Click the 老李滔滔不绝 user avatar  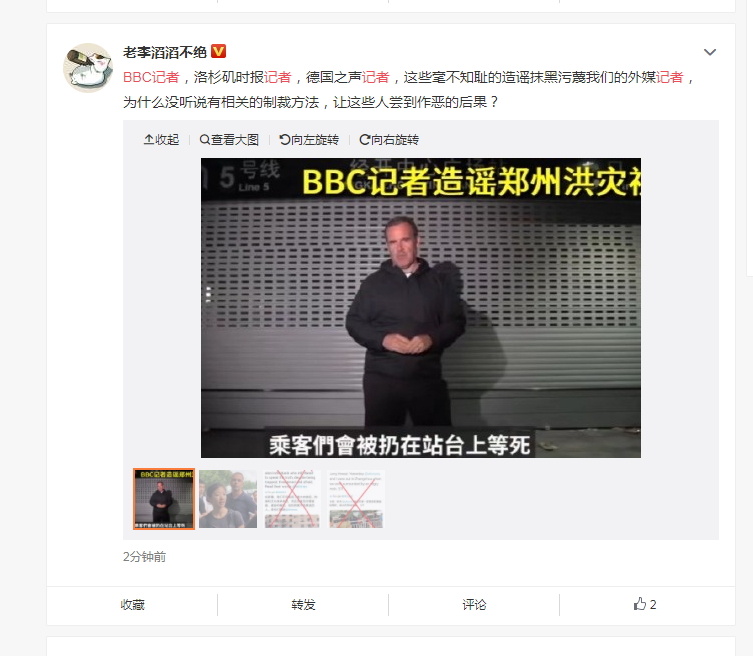pos(87,68)
